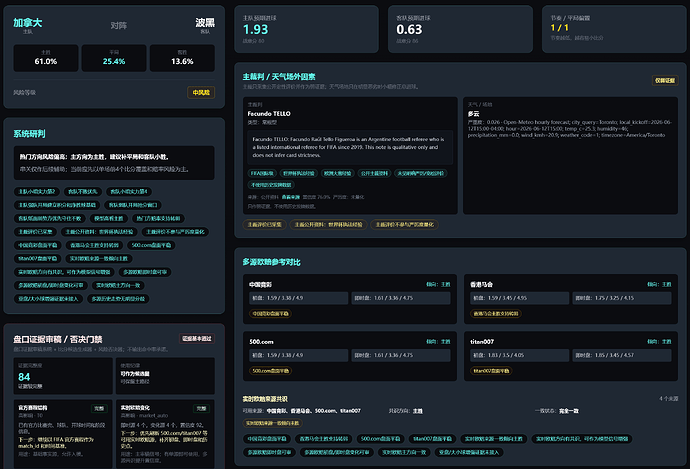690x469 pixels.
Task: Click the 13.6% away win box
Action: (182, 58)
